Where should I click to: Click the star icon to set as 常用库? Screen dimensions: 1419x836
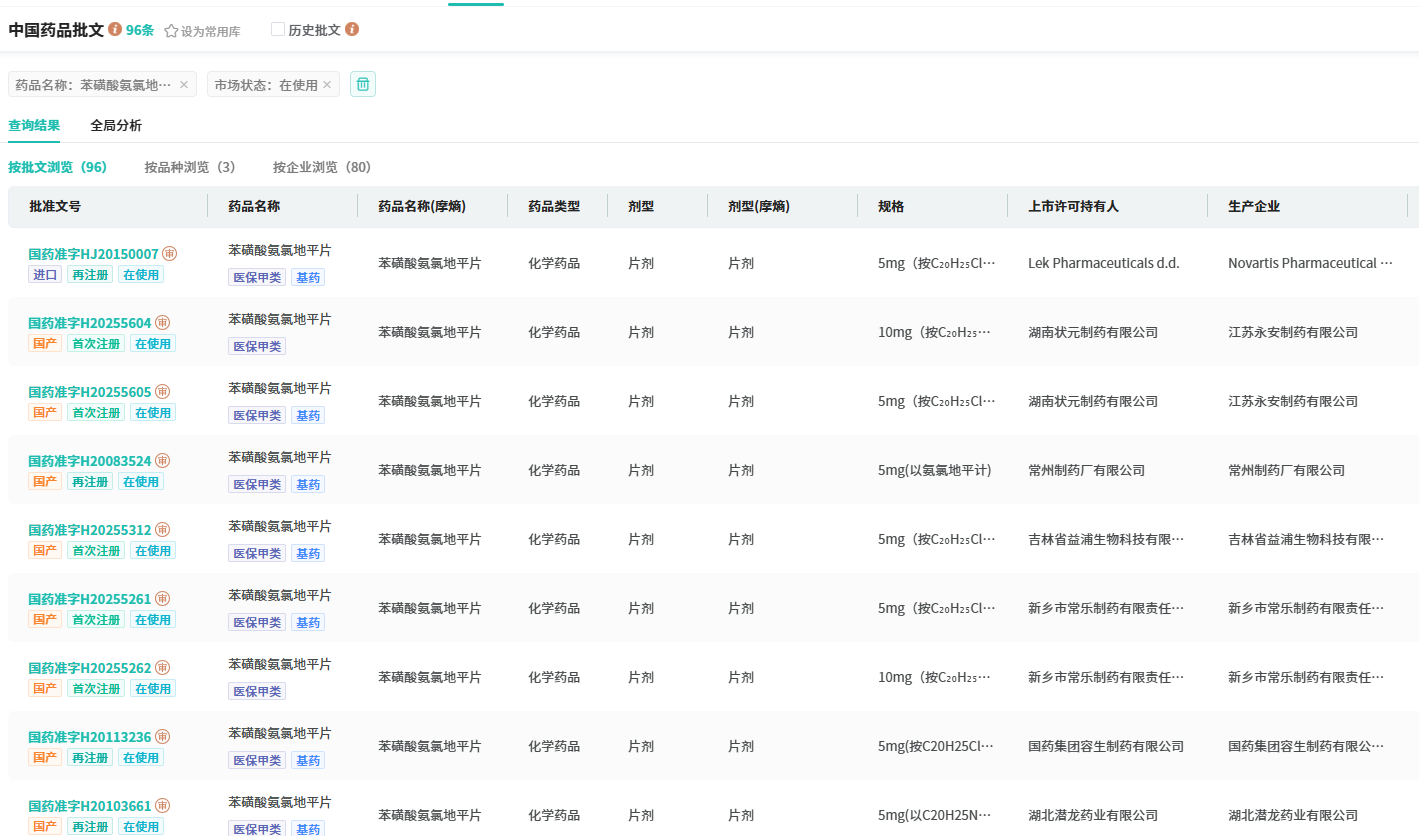pos(171,31)
